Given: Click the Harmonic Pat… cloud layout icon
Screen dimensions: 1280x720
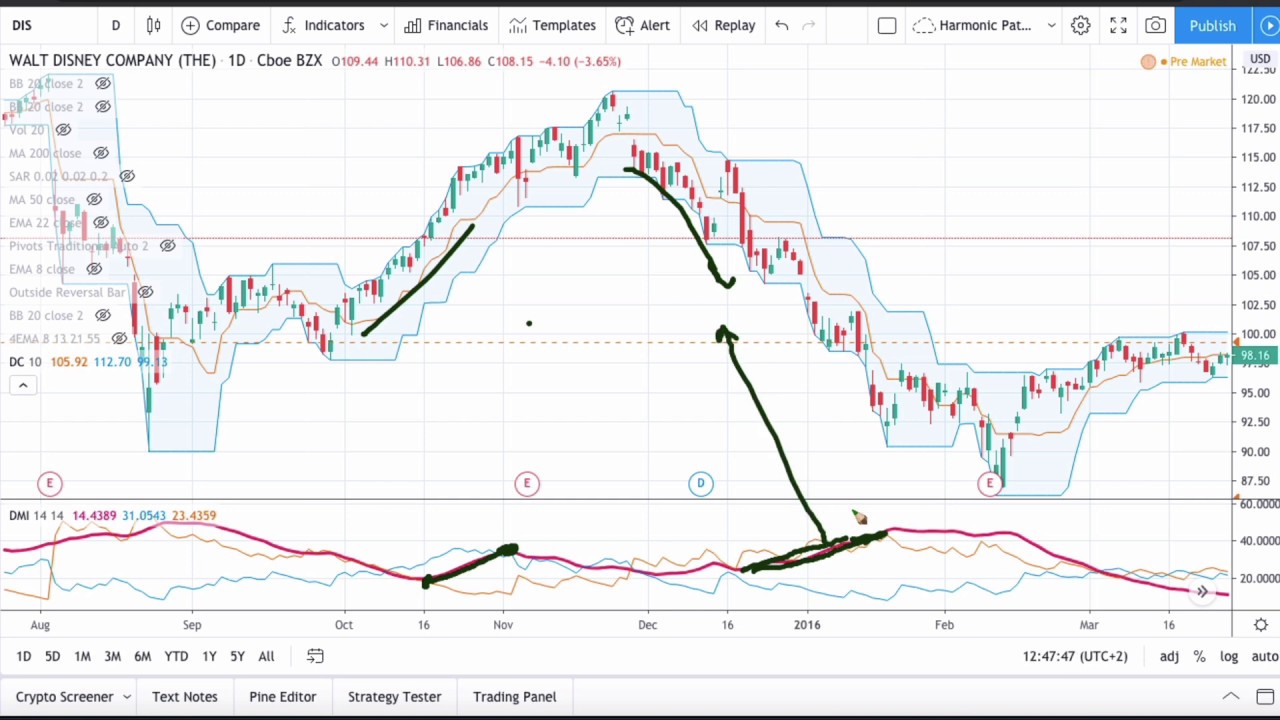Looking at the screenshot, I should [x=923, y=25].
